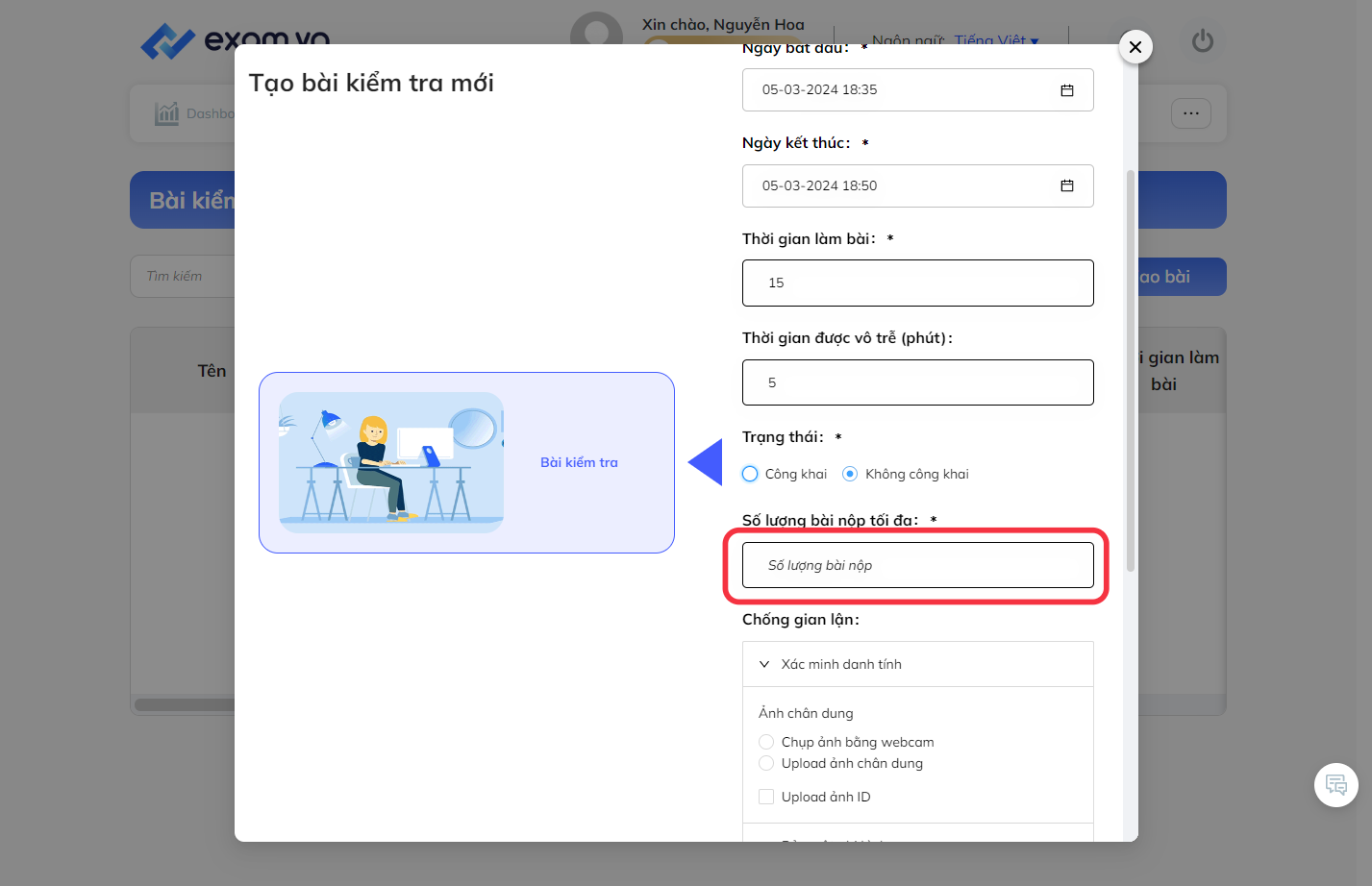
Task: Click the Chống gian lận label
Action: [801, 620]
